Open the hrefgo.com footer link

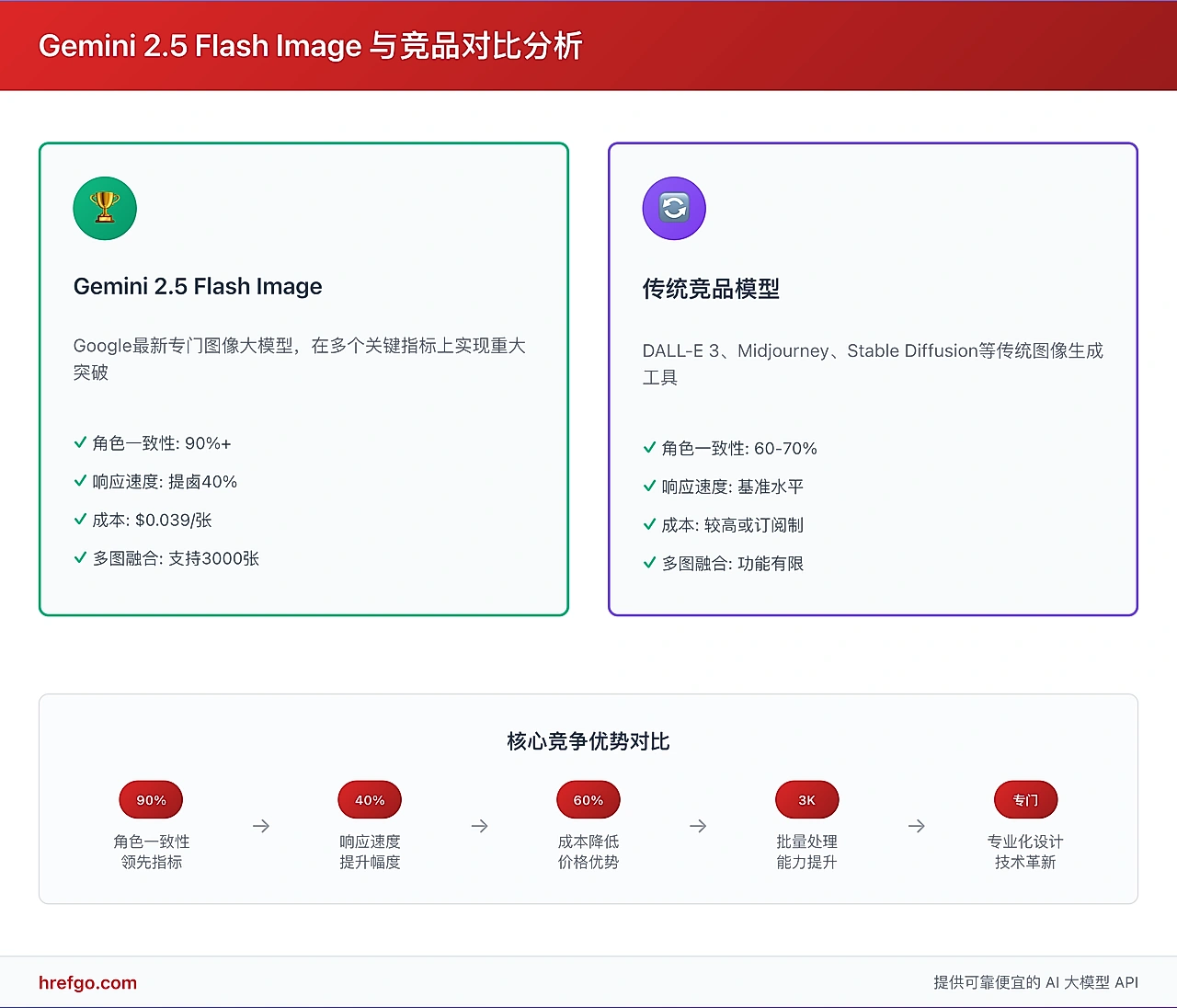pos(87,982)
